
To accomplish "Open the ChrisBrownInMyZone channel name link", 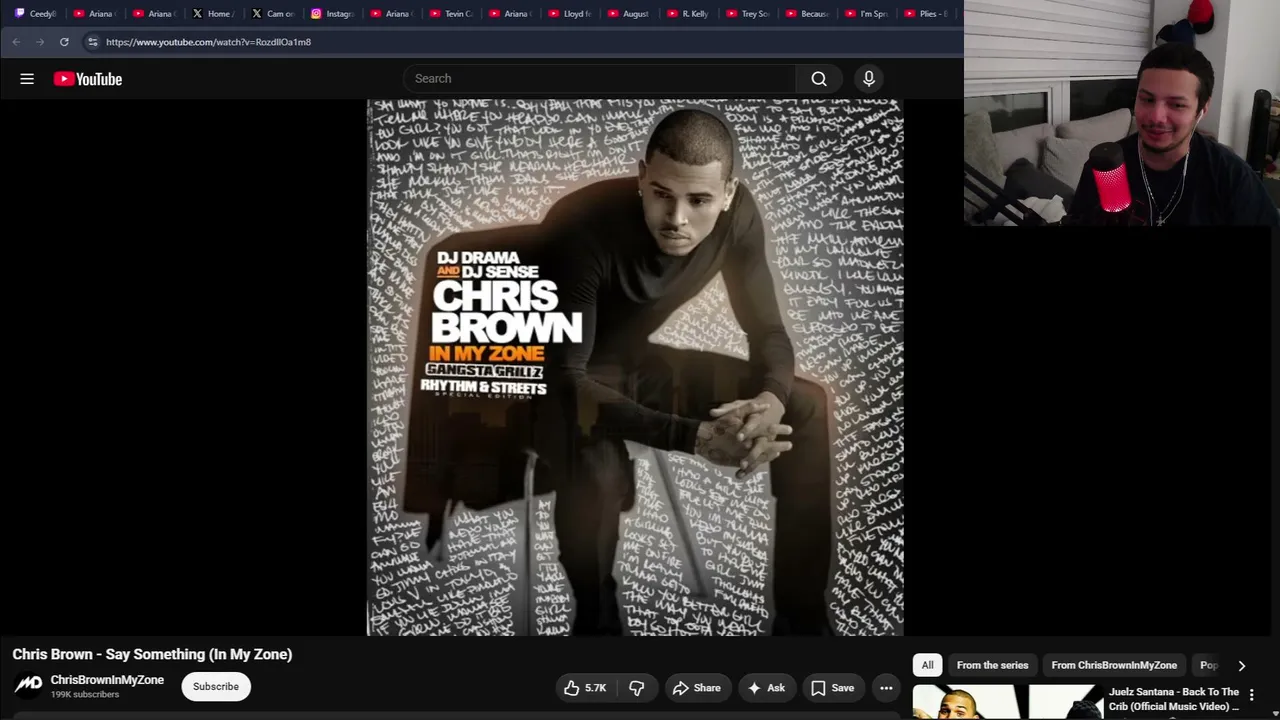I will click(107, 680).
